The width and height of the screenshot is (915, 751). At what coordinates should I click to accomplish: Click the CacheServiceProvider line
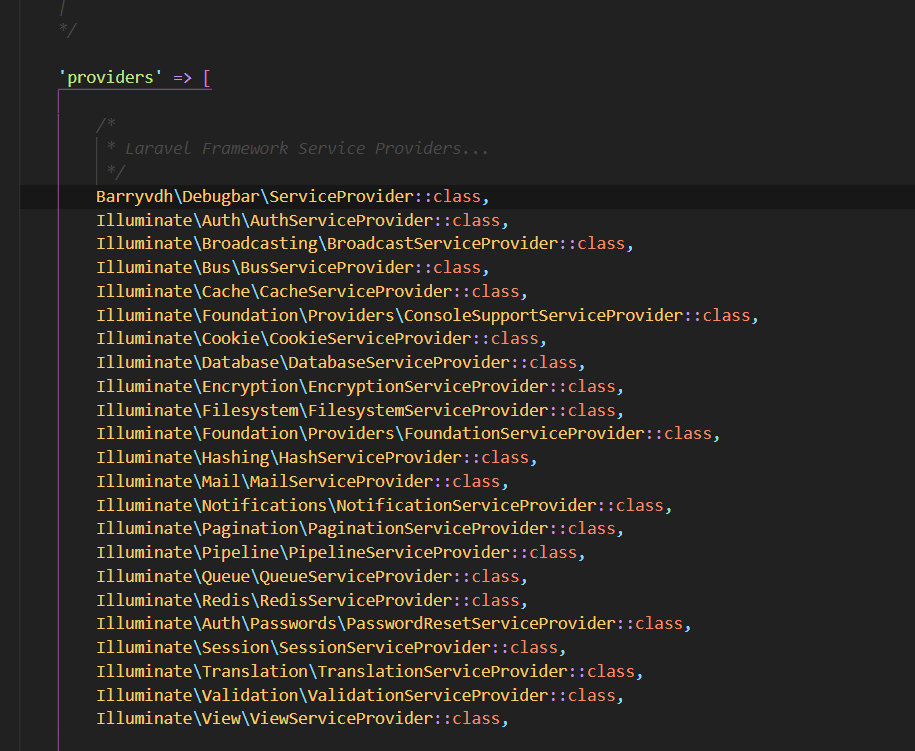(x=312, y=292)
